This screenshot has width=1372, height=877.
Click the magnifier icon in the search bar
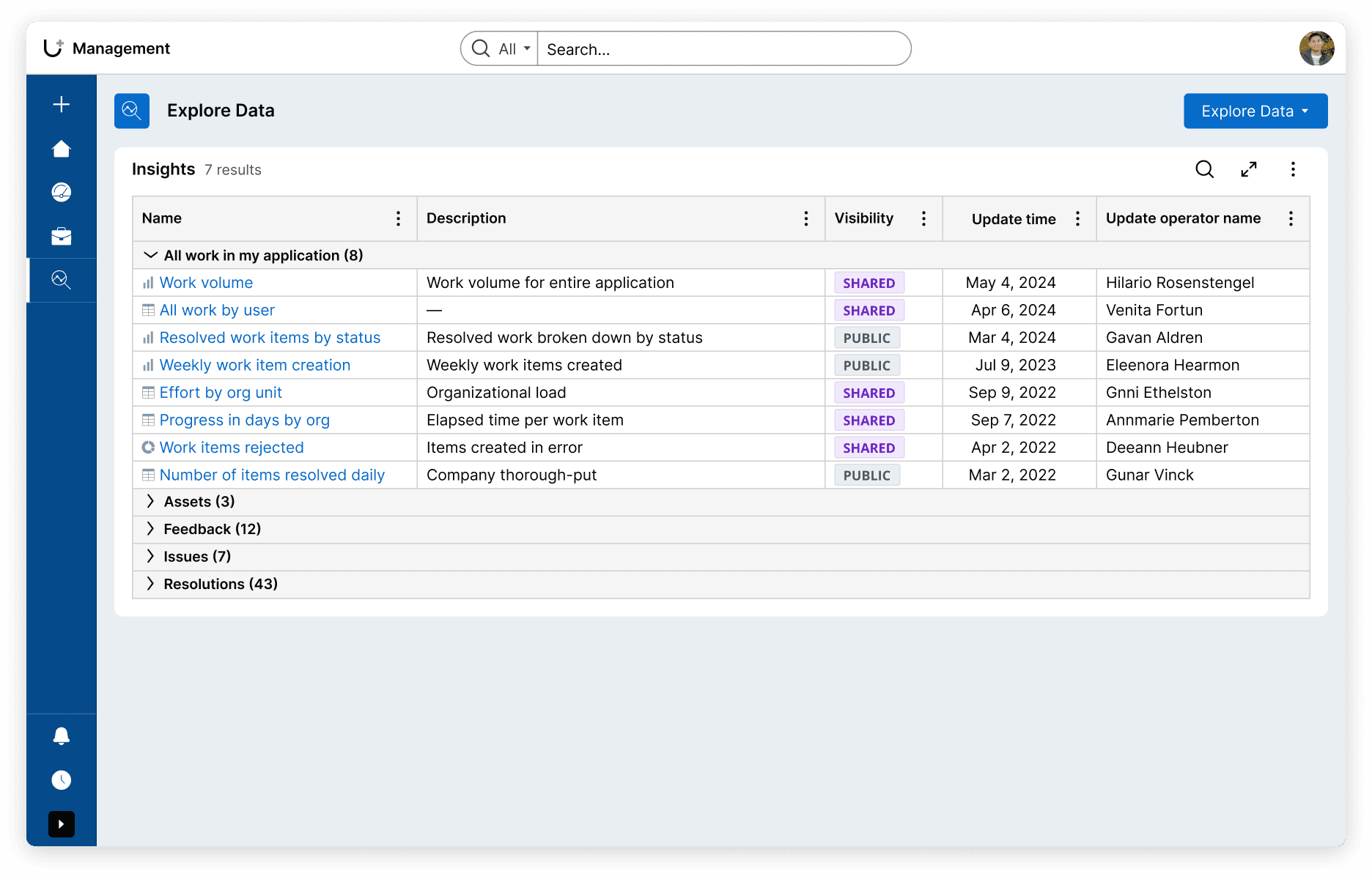[x=481, y=48]
